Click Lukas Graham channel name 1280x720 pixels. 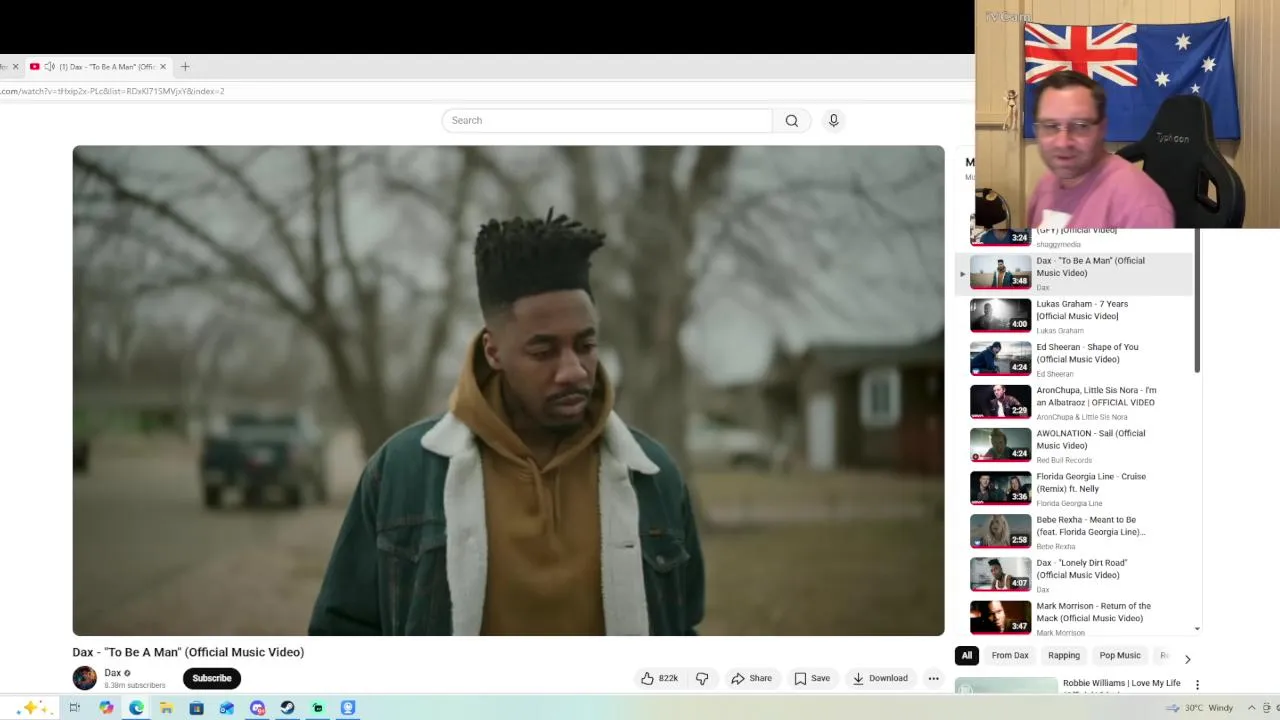click(1059, 331)
